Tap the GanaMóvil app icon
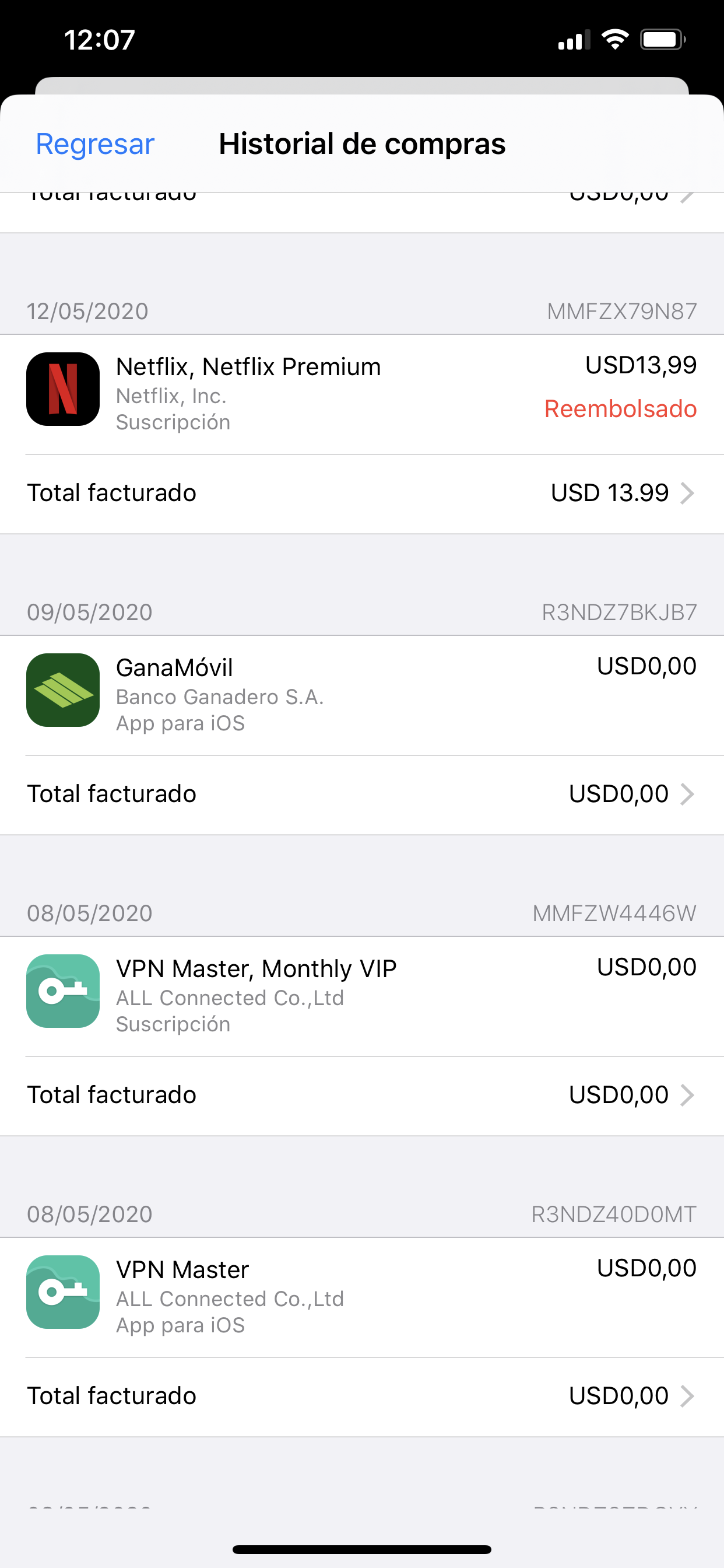Screen dimensions: 724x1568 coord(63,689)
